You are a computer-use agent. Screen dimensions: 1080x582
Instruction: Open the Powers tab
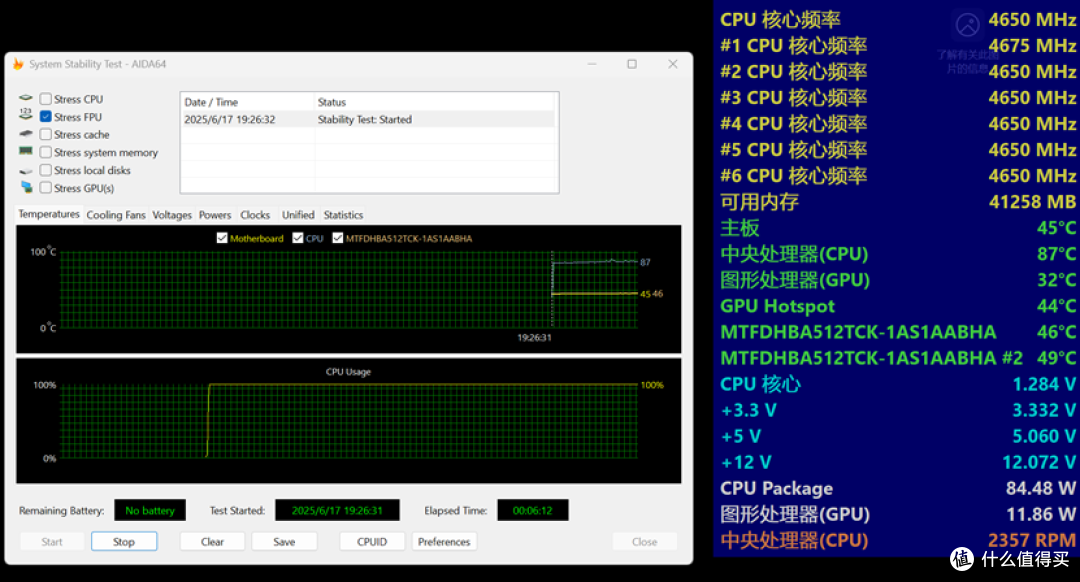[215, 215]
